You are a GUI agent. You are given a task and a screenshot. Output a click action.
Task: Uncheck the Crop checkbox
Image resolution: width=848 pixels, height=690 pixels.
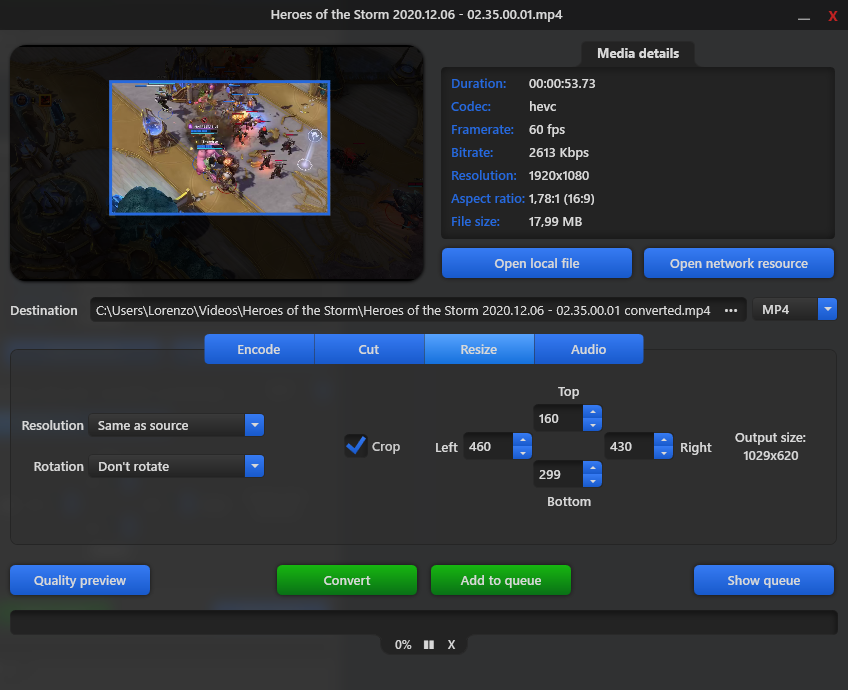click(356, 446)
